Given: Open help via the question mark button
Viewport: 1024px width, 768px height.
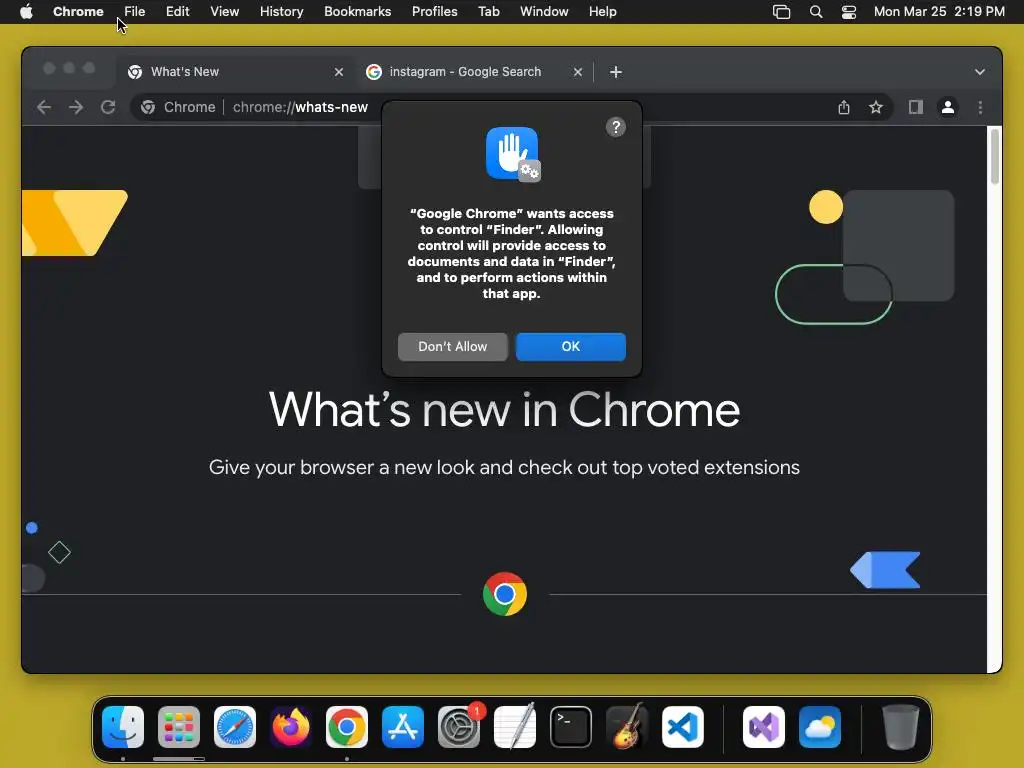Looking at the screenshot, I should 616,127.
